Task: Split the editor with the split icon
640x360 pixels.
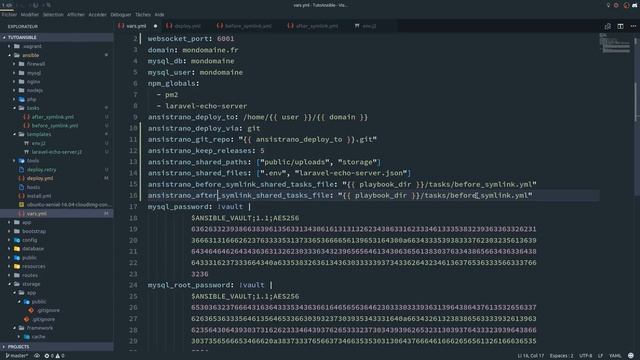Action: click(620, 26)
